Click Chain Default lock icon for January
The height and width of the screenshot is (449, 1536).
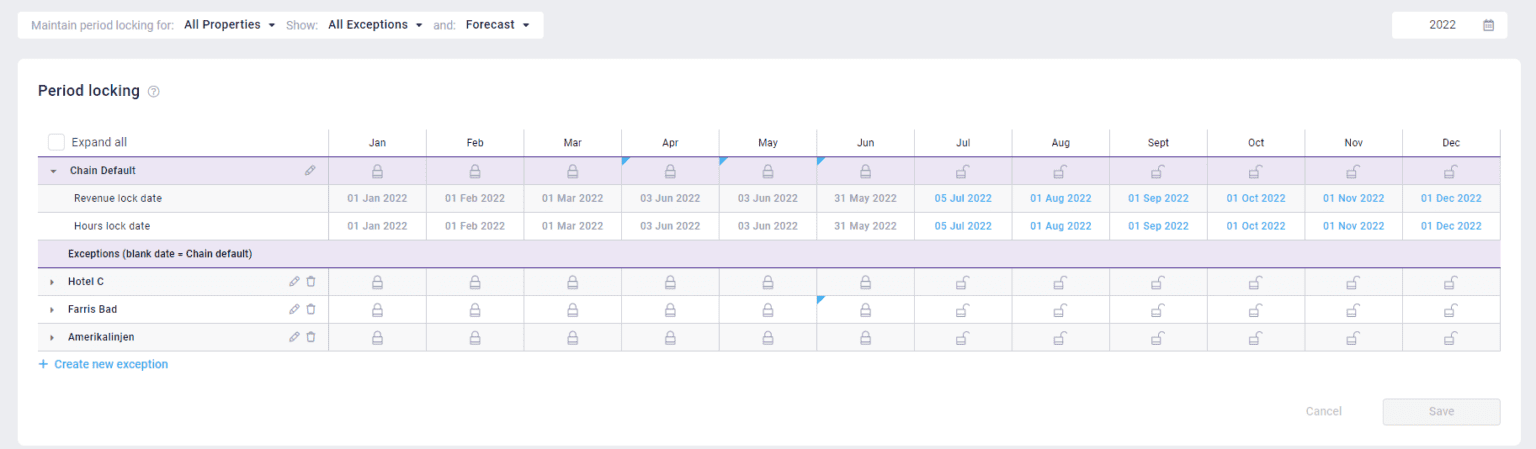378,171
